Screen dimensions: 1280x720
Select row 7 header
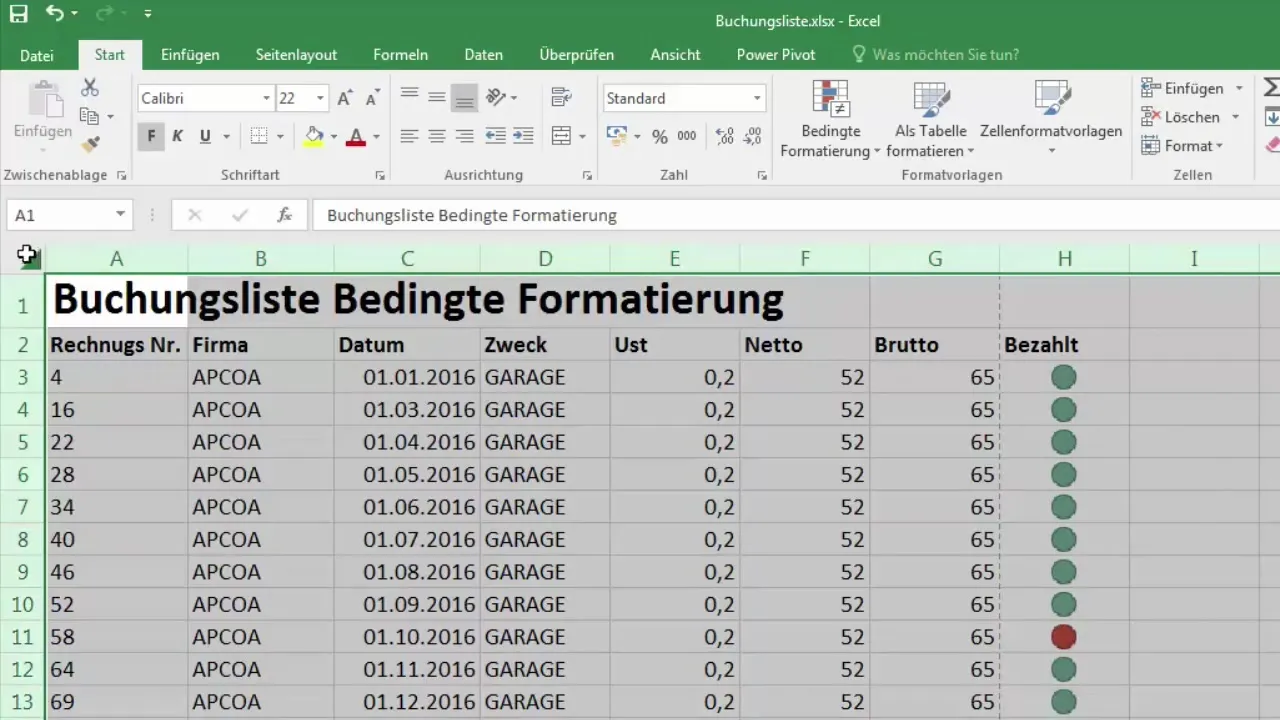point(22,507)
